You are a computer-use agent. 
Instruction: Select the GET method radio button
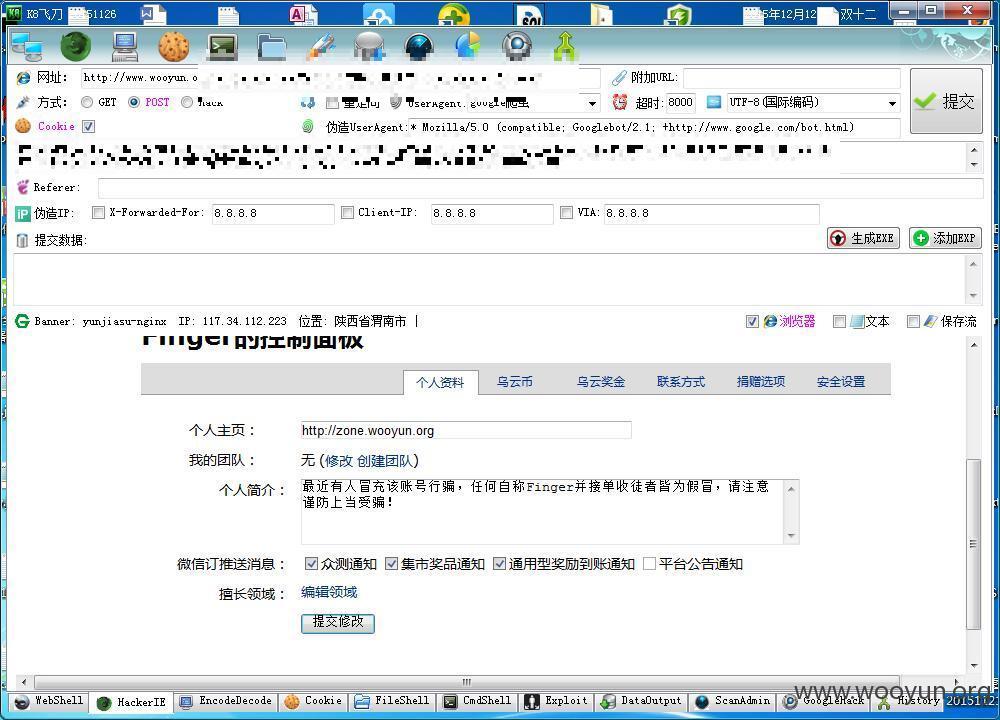pos(87,102)
